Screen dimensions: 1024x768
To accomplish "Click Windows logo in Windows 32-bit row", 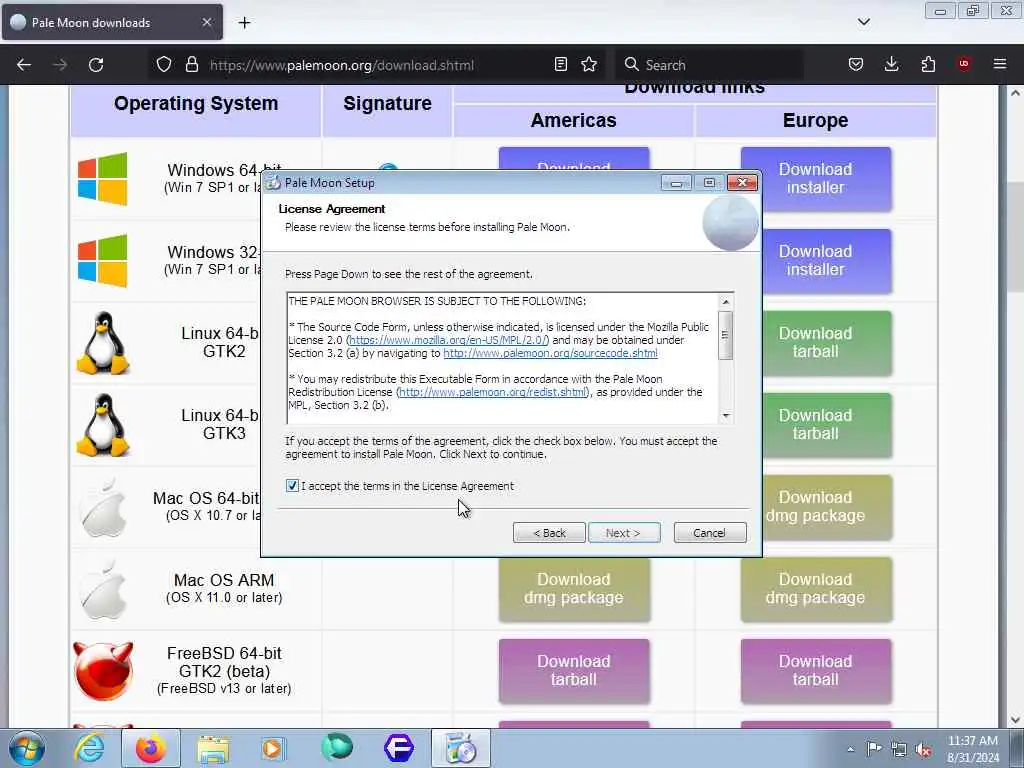I will [x=103, y=261].
